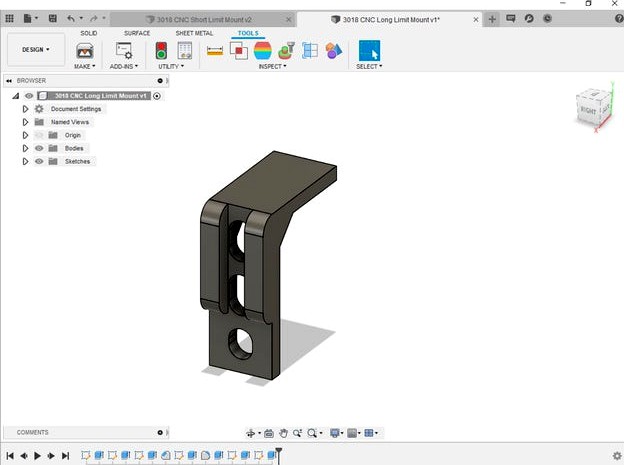Collapse the BROWSER panel with double arrows
The image size is (624, 465).
tap(9, 81)
